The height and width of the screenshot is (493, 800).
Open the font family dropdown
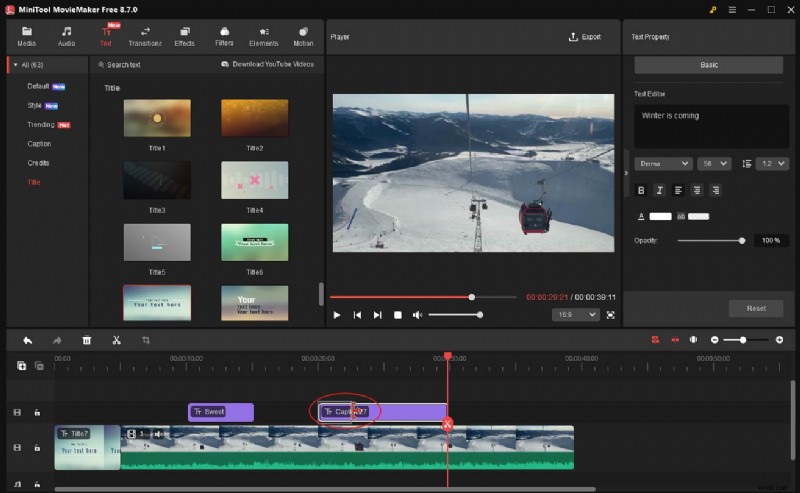pos(663,164)
